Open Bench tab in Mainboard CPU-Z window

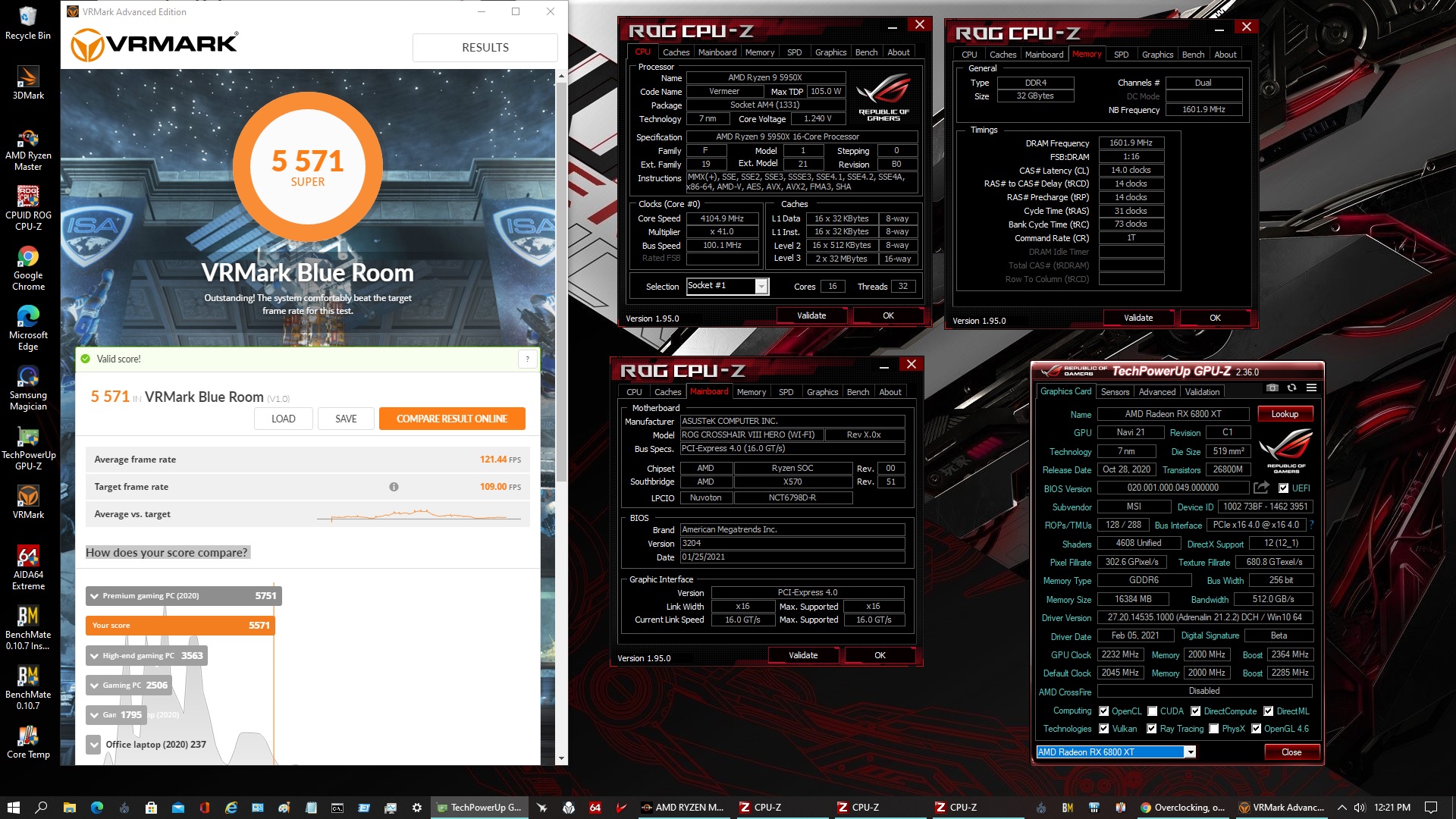[x=858, y=392]
